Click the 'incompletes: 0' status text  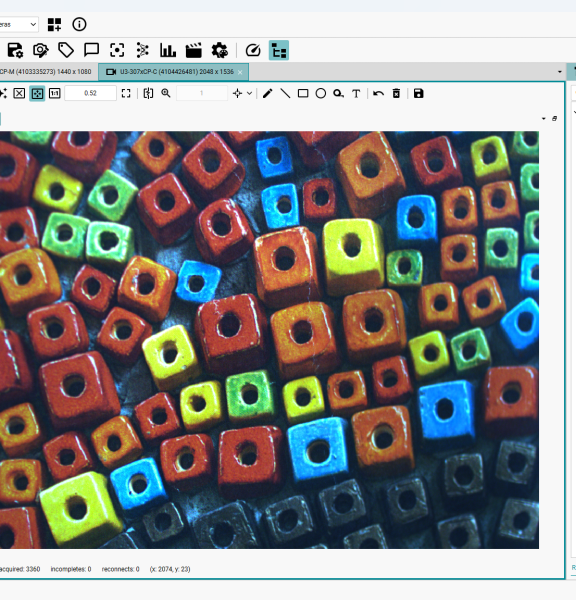(71, 569)
